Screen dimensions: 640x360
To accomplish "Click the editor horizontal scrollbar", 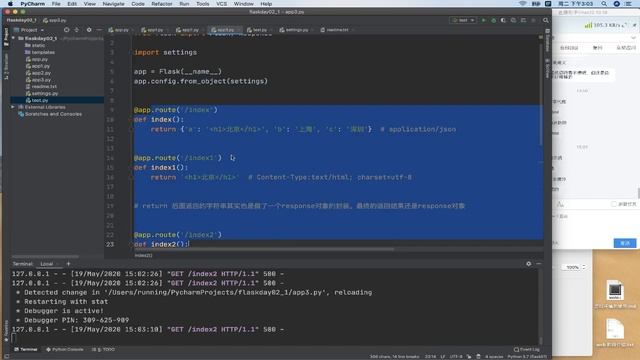I will pyautogui.click(x=264, y=249).
